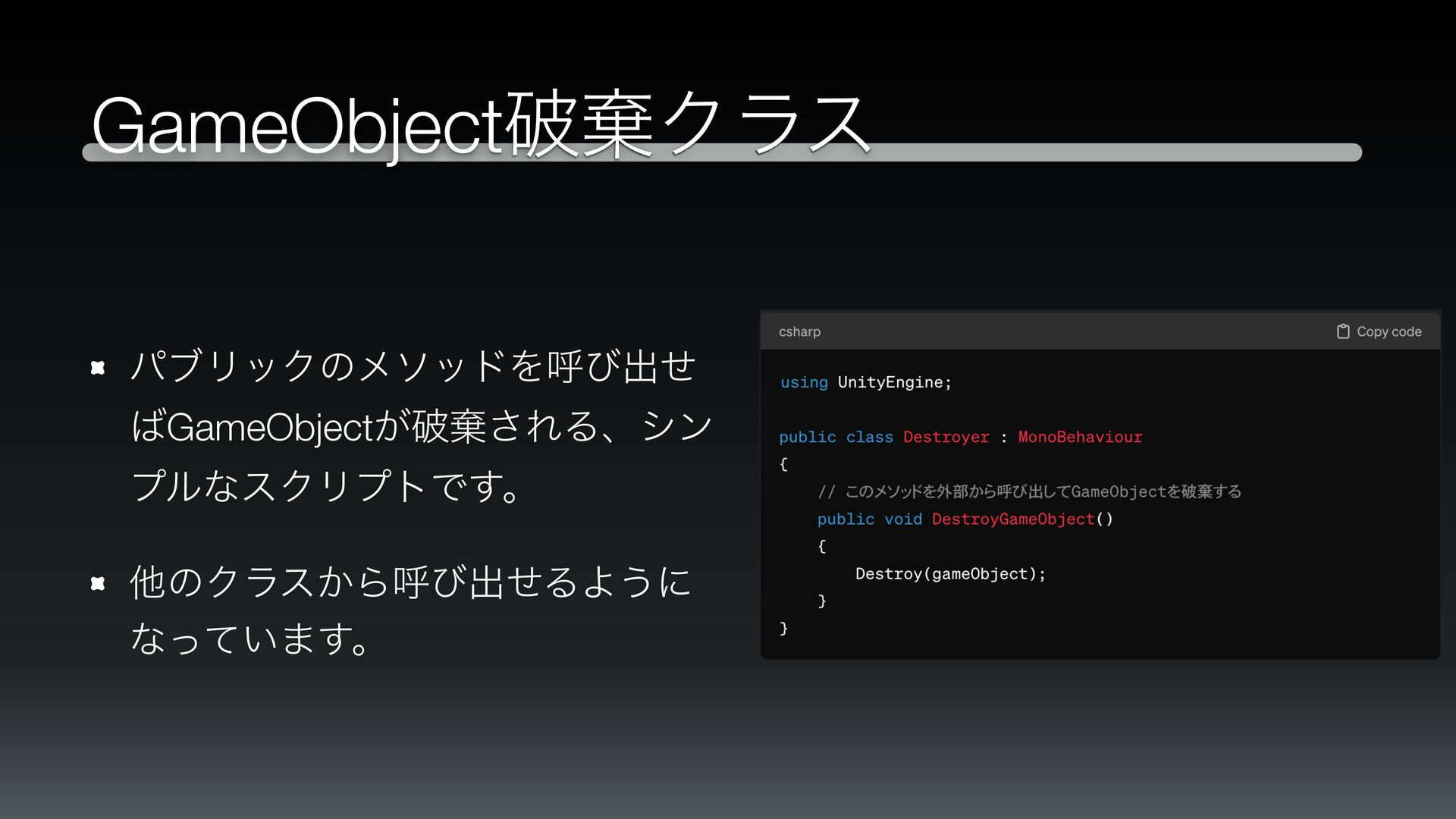Click the clipboard icon beside Copy code
This screenshot has height=819, width=1456.
coord(1342,331)
